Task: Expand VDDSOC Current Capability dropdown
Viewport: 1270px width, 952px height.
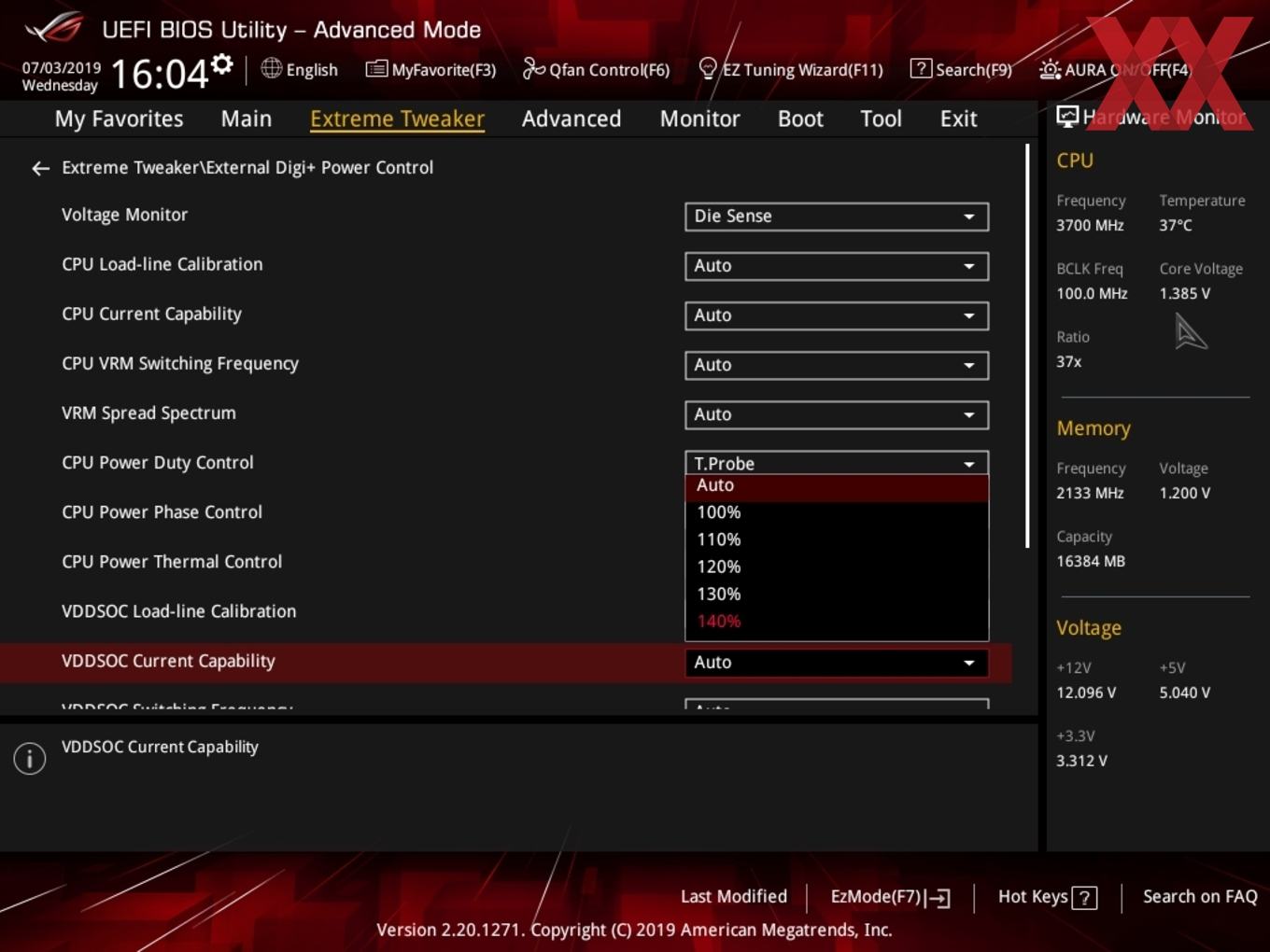Action: [837, 662]
